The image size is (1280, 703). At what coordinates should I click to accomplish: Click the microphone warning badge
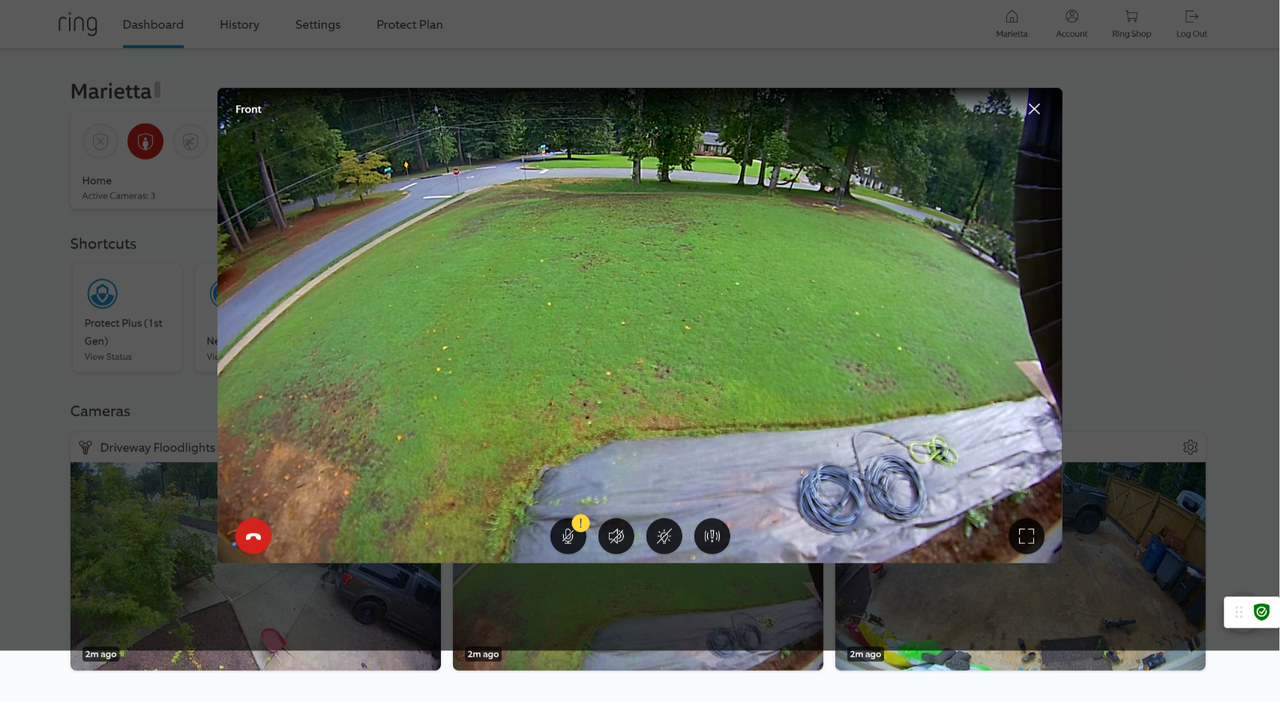(x=580, y=523)
